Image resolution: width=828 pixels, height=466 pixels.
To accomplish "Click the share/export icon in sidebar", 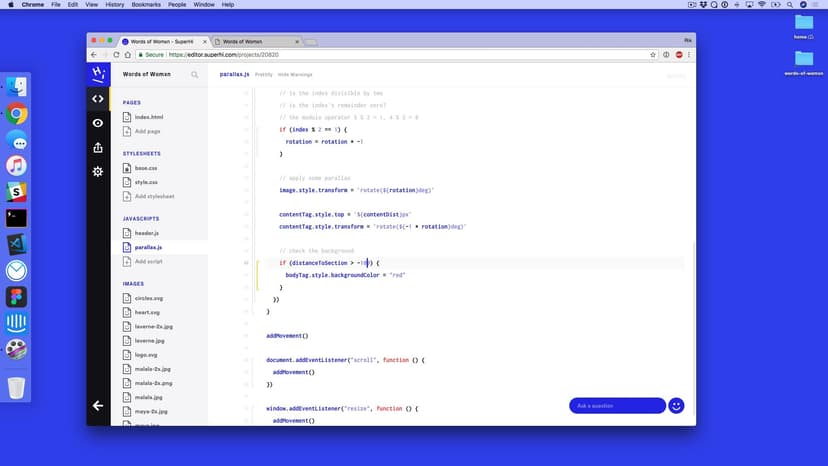I will coord(97,148).
